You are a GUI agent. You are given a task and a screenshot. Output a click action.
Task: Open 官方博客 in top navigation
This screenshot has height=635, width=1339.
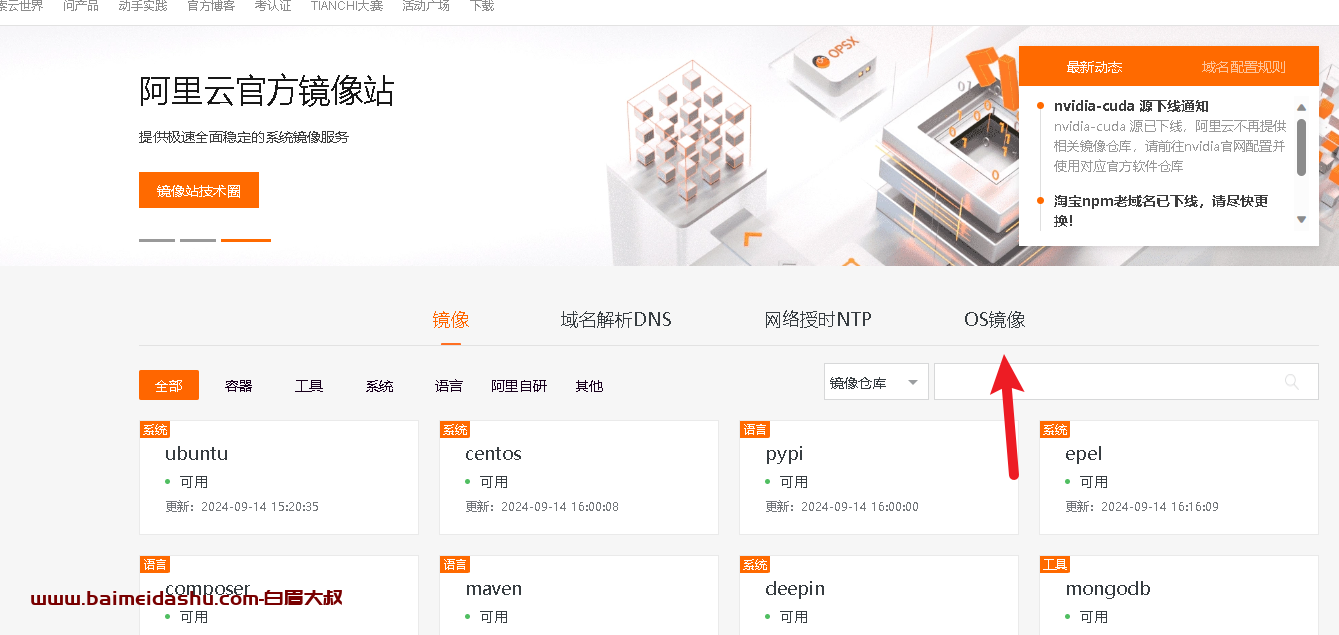[211, 6]
